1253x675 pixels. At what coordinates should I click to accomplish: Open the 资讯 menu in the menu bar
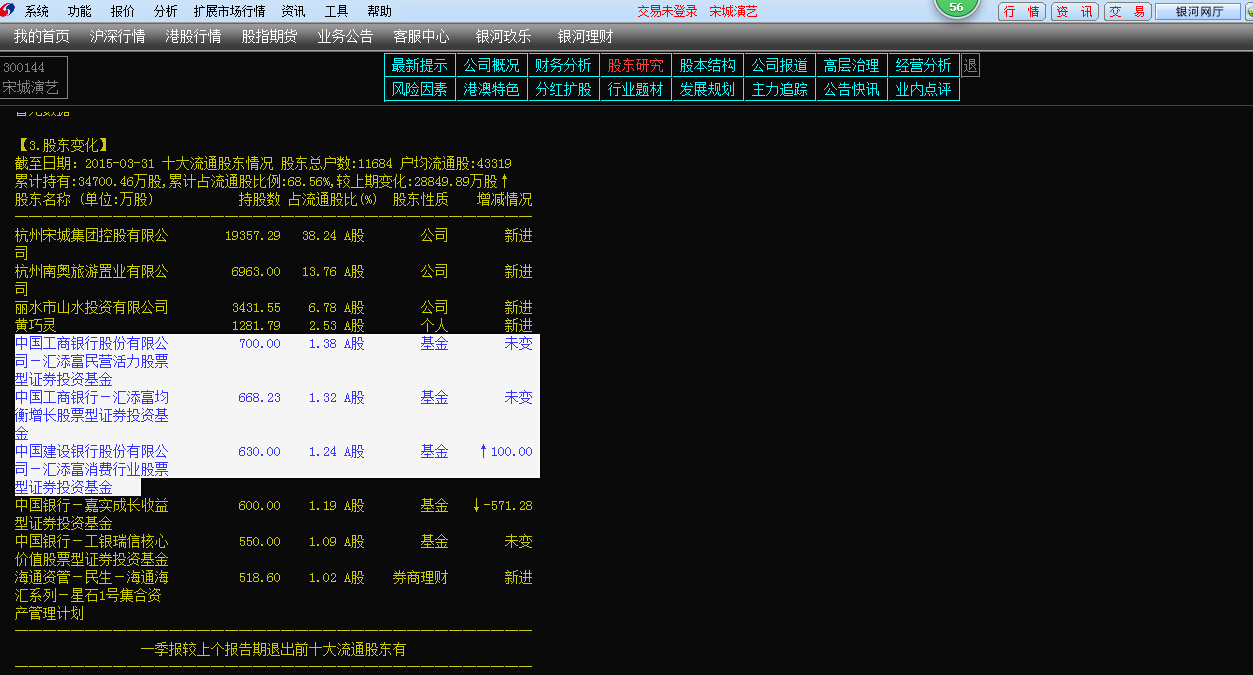(294, 12)
